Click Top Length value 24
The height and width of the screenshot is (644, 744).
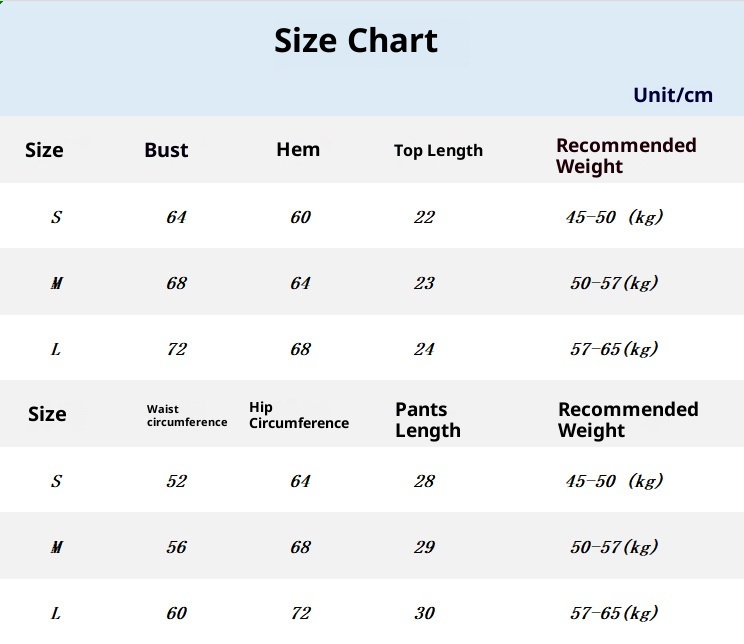click(424, 349)
